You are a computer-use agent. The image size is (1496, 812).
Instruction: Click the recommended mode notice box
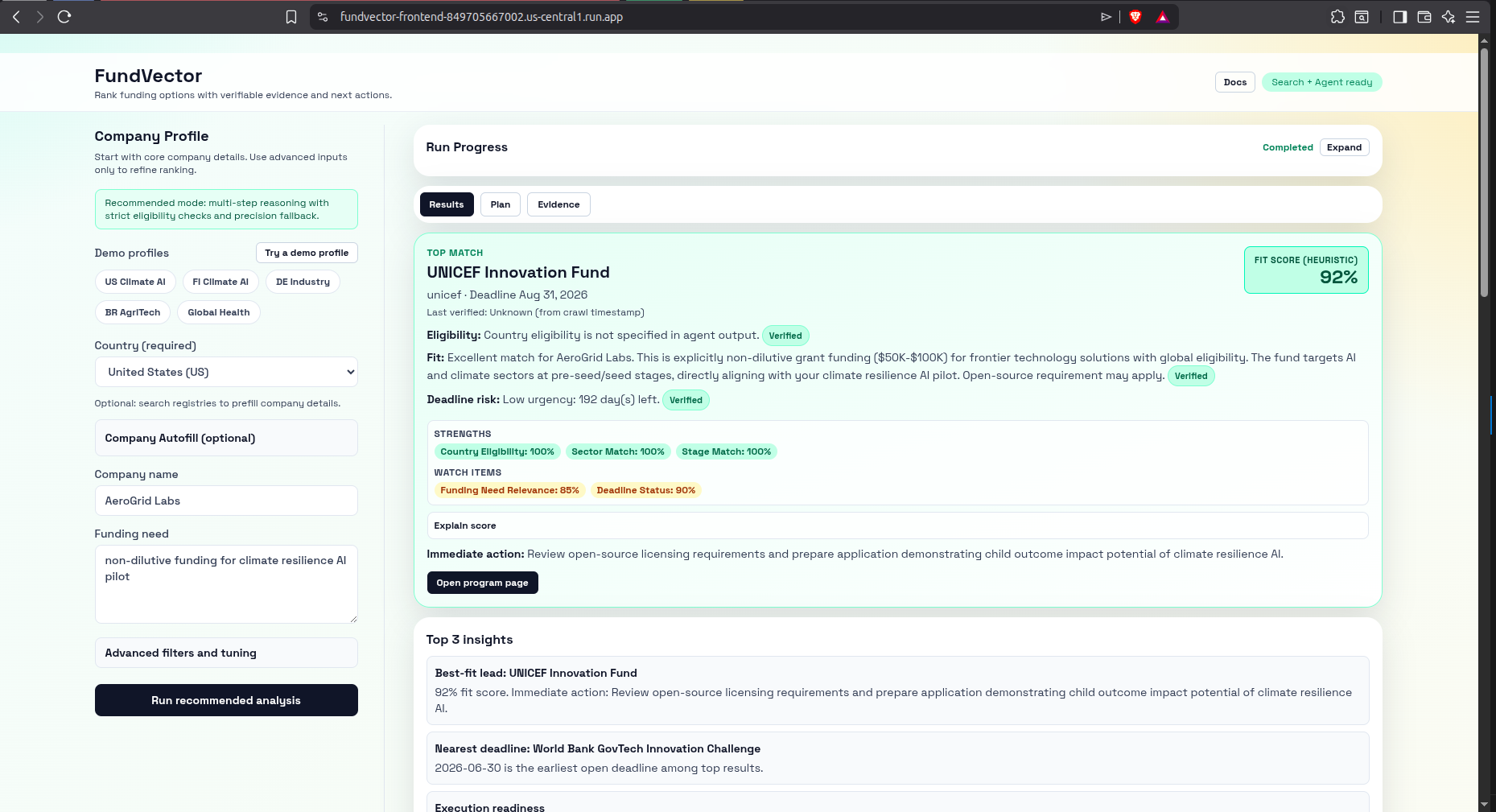coord(226,209)
